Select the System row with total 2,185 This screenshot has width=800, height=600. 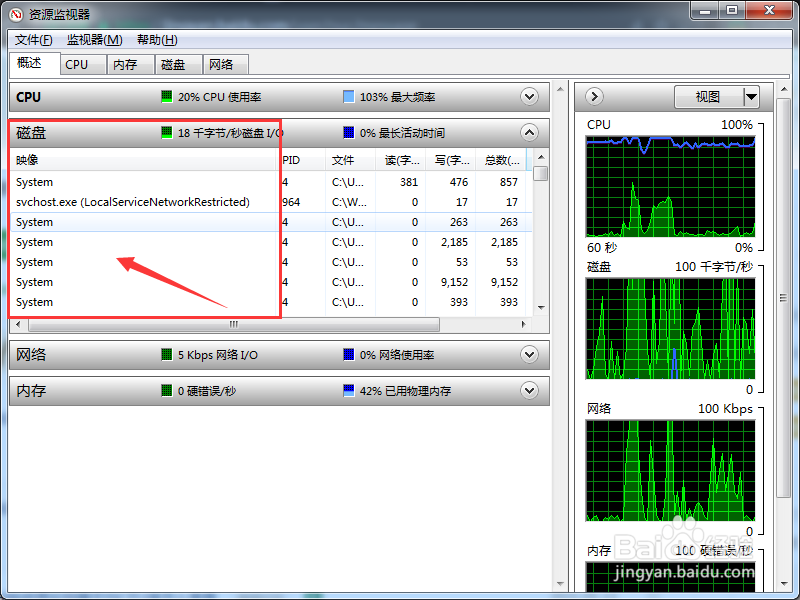271,242
